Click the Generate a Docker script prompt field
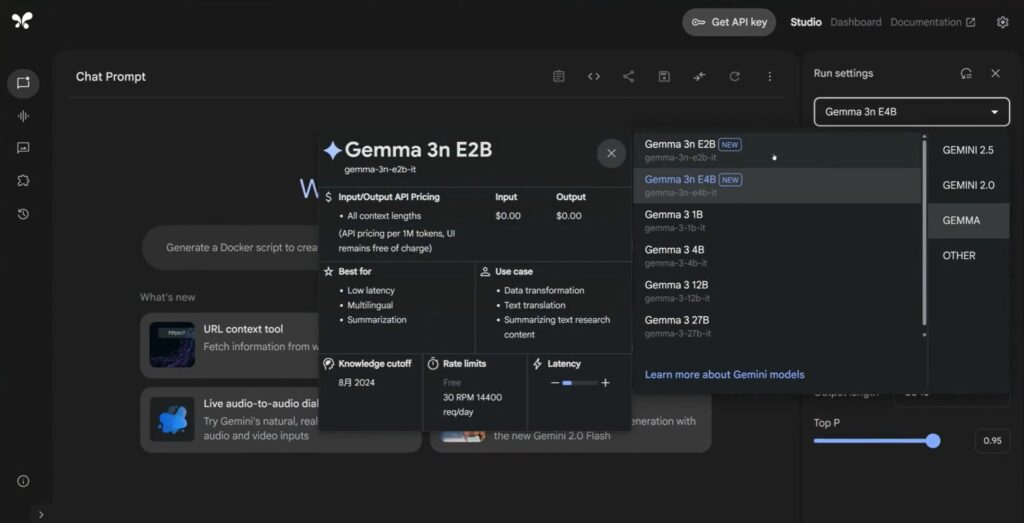 231,248
